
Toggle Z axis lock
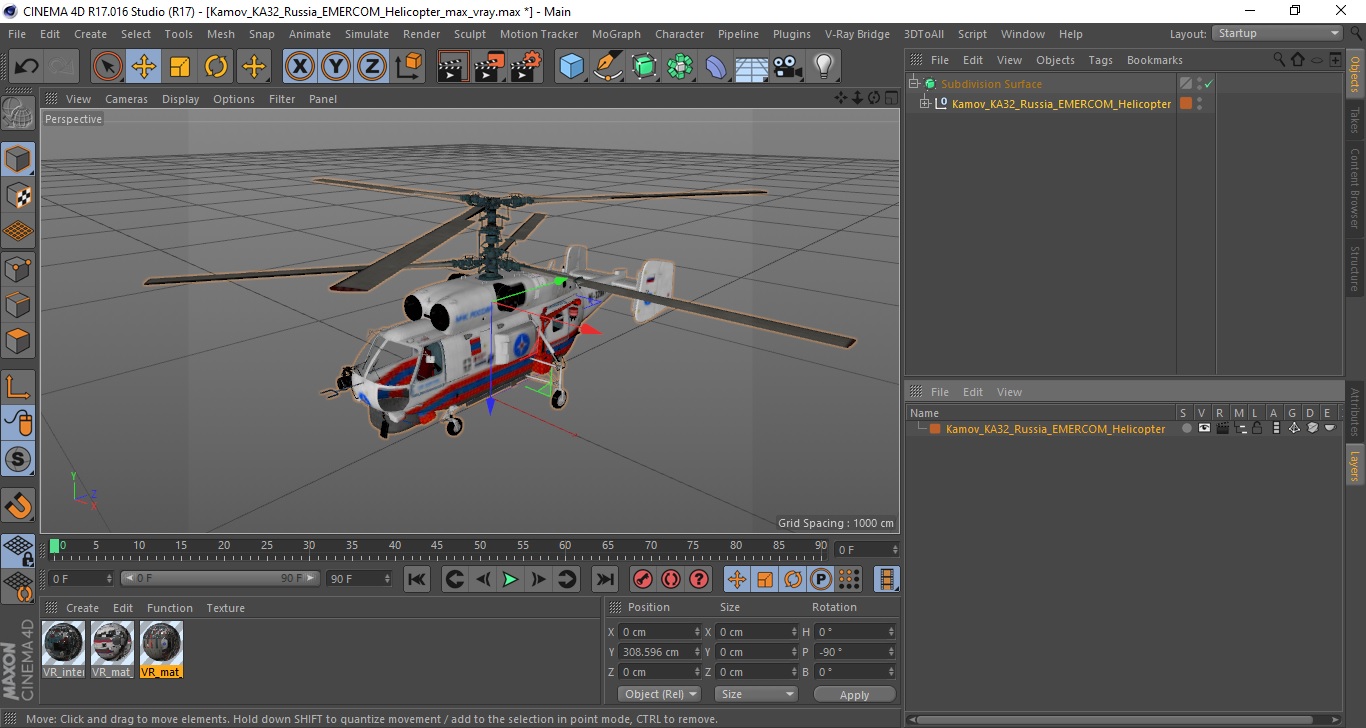click(x=372, y=67)
